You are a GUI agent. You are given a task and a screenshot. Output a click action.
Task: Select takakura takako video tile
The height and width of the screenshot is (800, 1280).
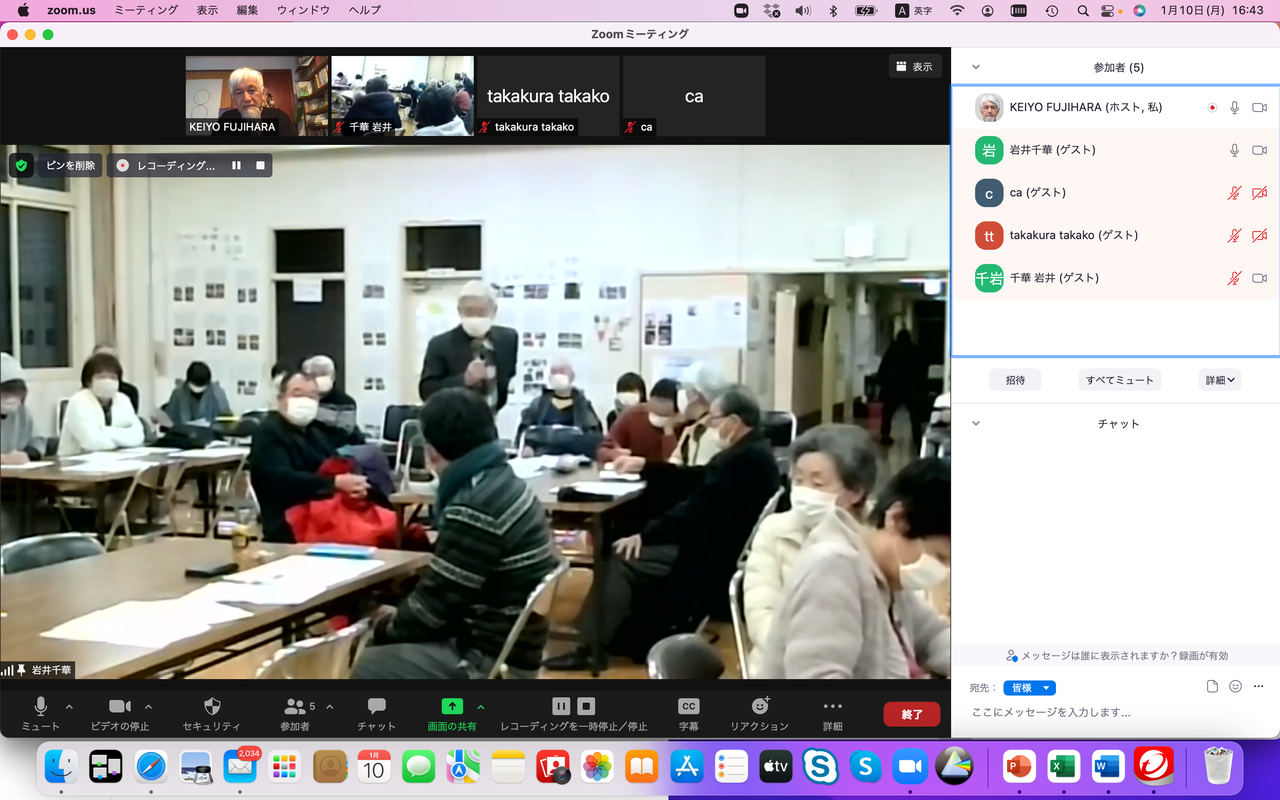pos(548,96)
